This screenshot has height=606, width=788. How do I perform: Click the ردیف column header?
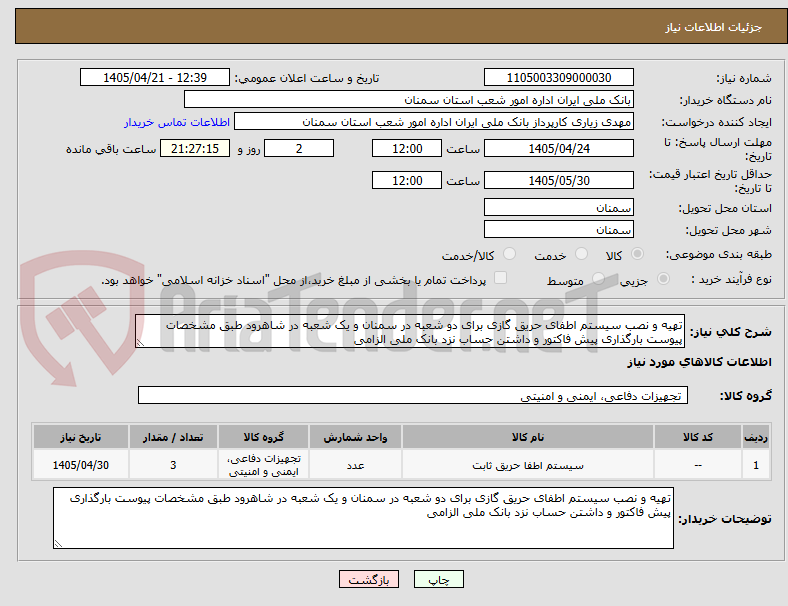tap(756, 437)
